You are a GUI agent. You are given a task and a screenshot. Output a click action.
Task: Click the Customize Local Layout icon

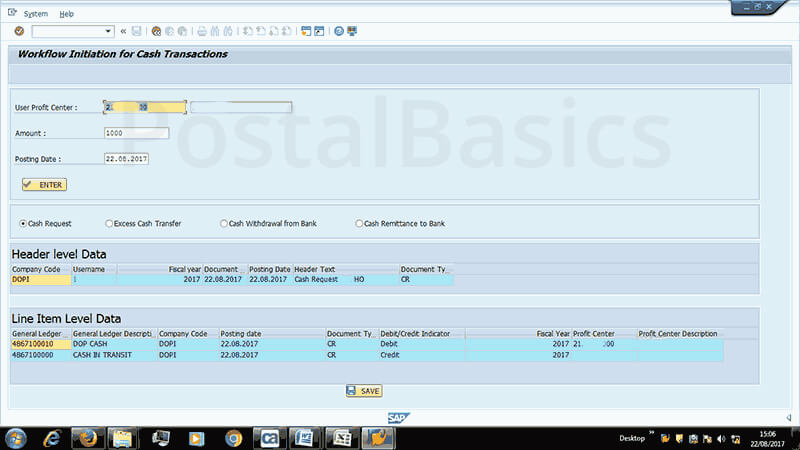point(352,31)
